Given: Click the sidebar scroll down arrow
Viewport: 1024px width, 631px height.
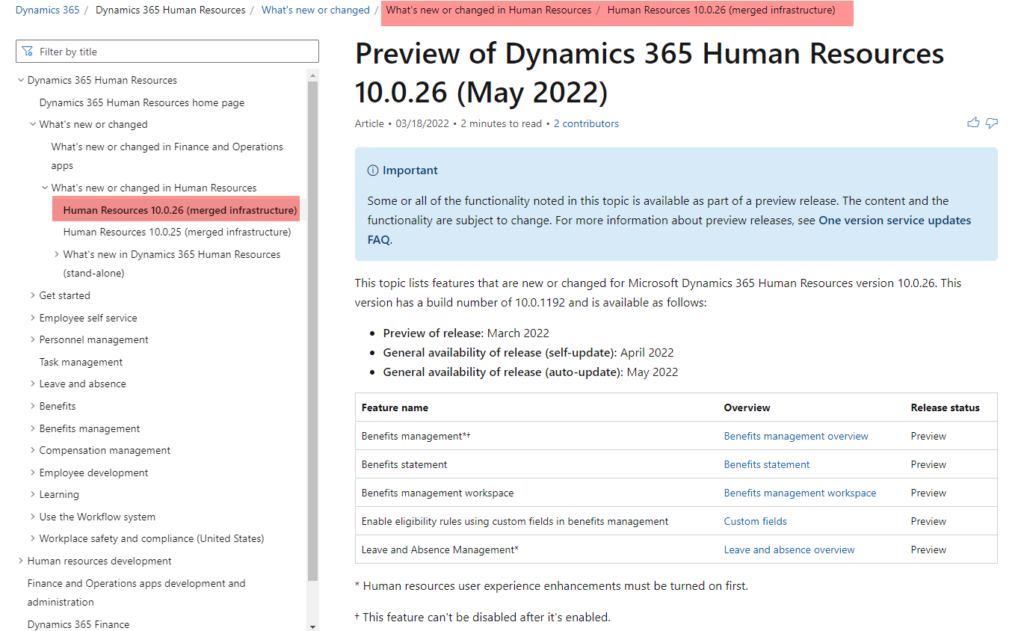Looking at the screenshot, I should pyautogui.click(x=313, y=626).
